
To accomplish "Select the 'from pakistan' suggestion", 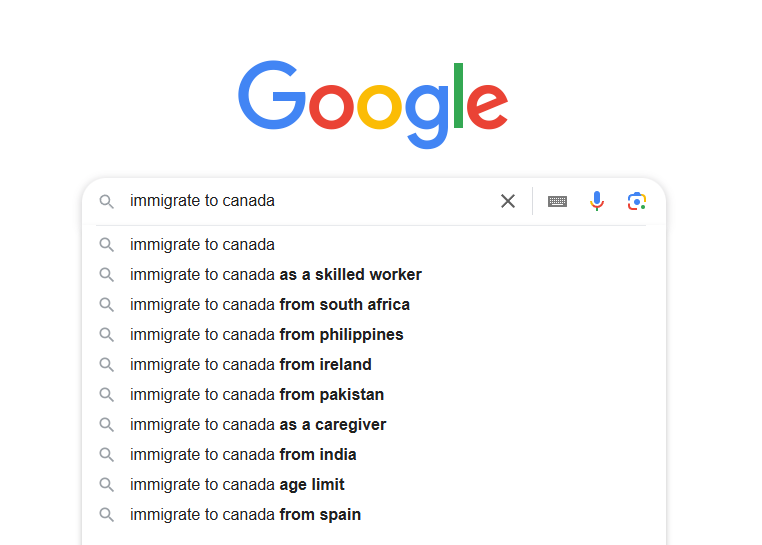I will tap(257, 395).
